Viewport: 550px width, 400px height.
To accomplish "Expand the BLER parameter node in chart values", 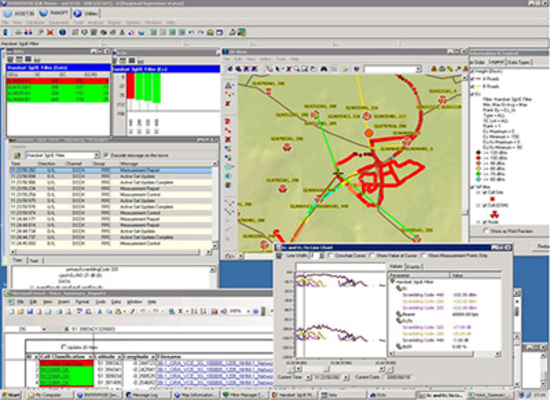I will [399, 346].
